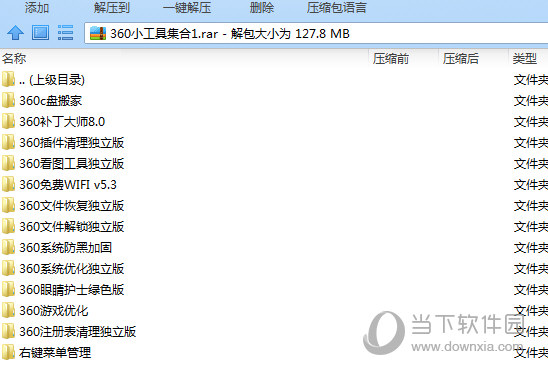Click the folder icon of 360文件解锁独立版

8,226
